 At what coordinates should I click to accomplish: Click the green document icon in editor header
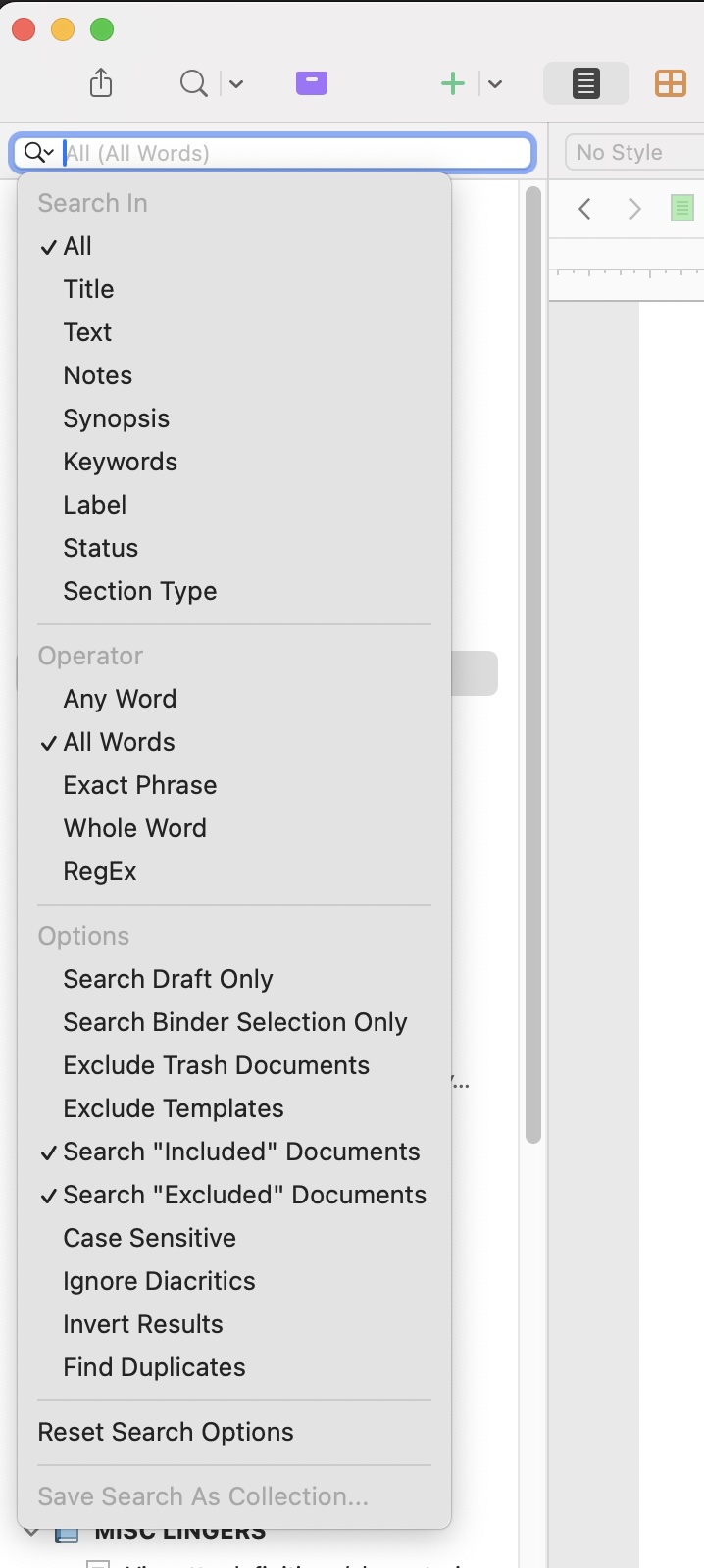click(x=681, y=208)
